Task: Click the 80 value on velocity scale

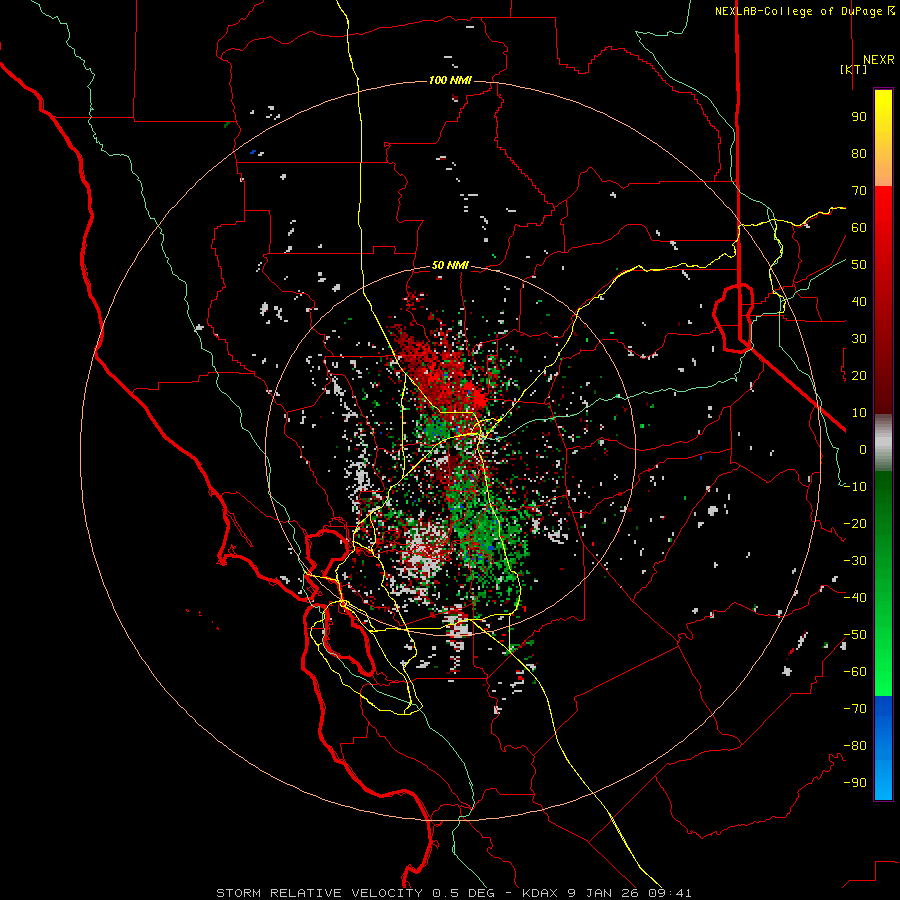Action: tap(859, 153)
